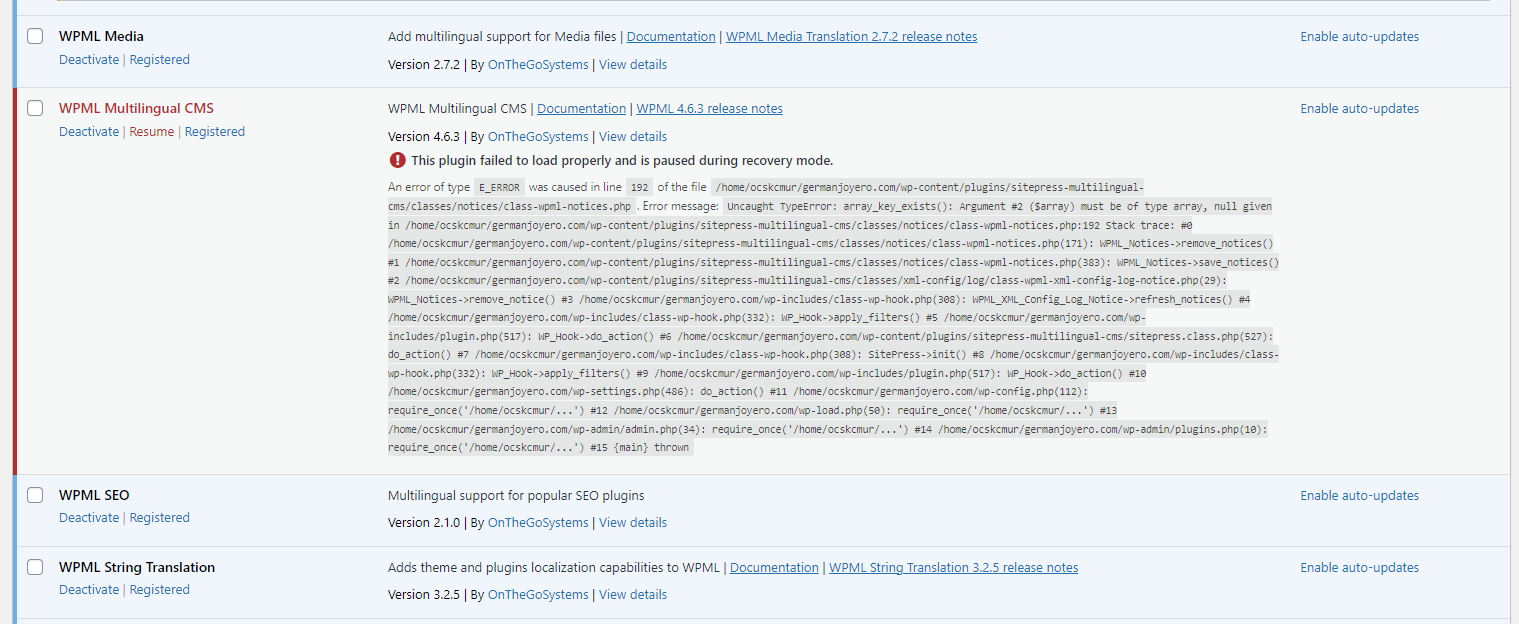This screenshot has width=1519, height=624.
Task: Tick the WPML Media plugin checkbox
Action: tap(35, 36)
